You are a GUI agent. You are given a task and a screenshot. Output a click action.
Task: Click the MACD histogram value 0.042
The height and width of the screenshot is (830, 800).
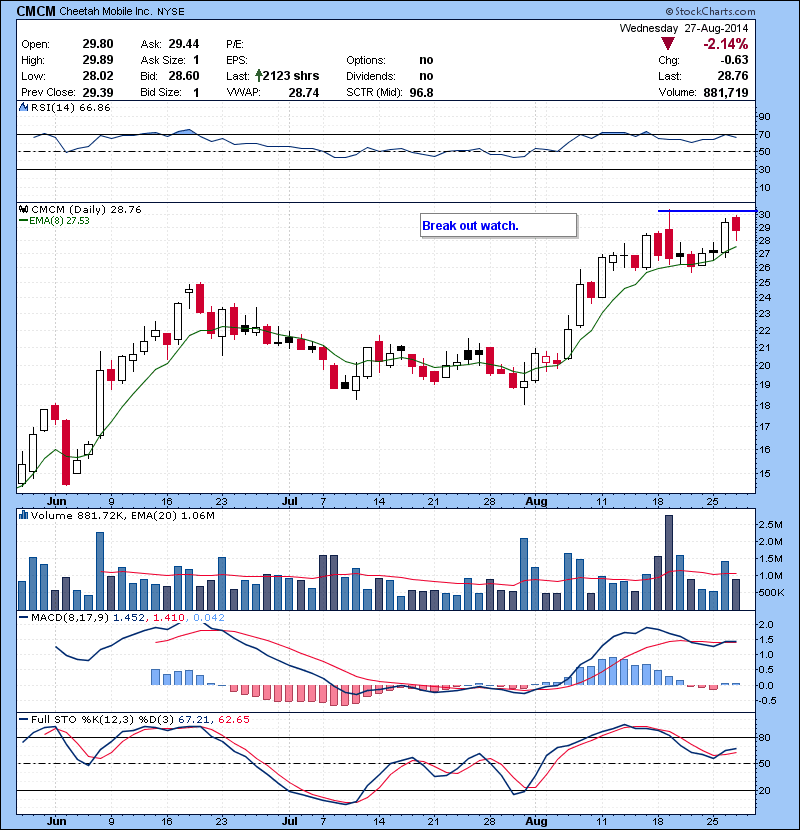click(209, 617)
